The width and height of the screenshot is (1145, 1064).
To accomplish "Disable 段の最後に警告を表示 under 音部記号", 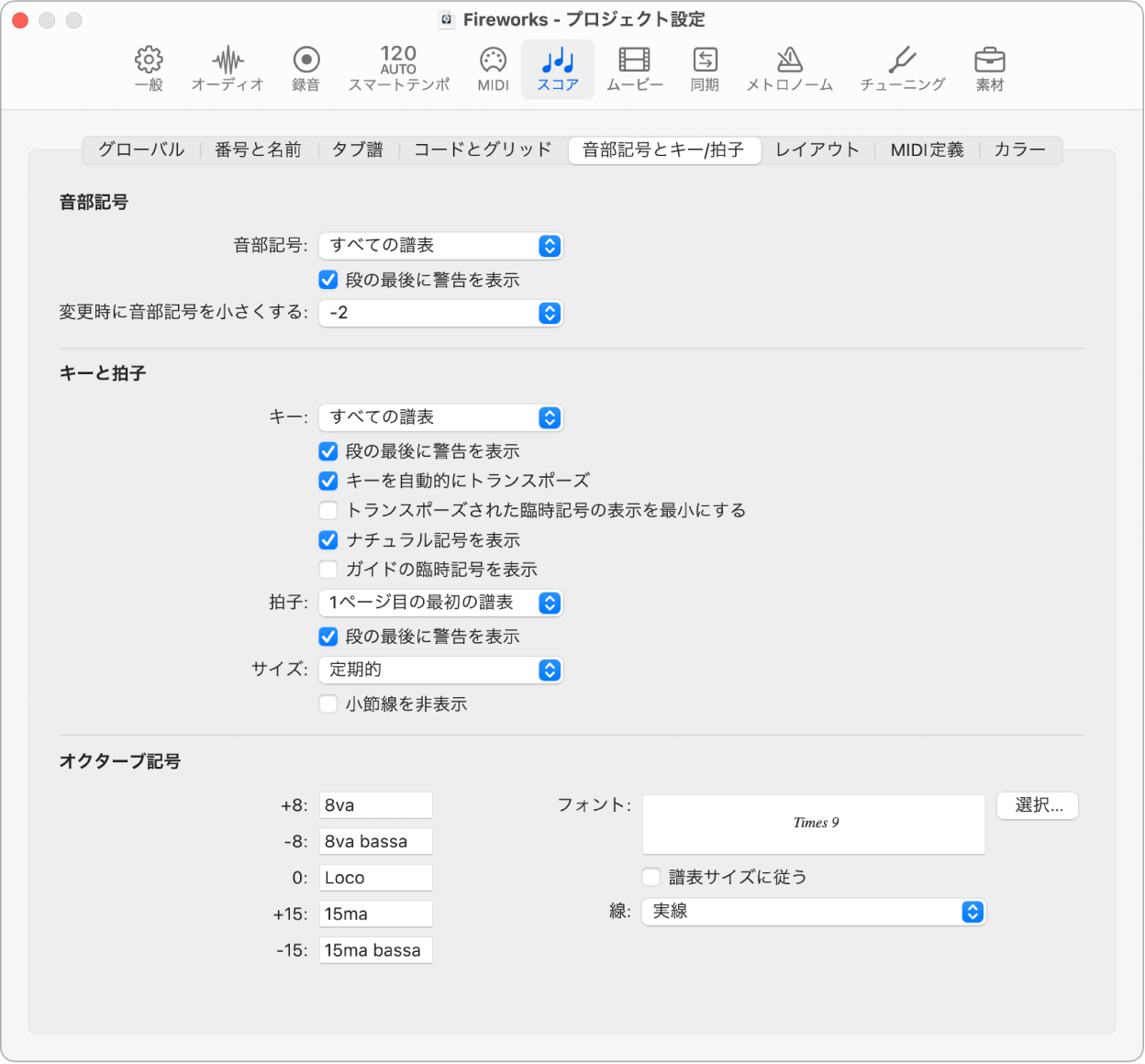I will (328, 280).
